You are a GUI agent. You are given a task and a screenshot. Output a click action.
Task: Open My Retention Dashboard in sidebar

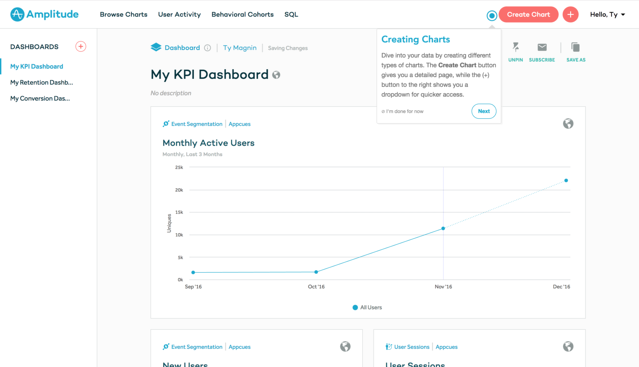pos(42,82)
